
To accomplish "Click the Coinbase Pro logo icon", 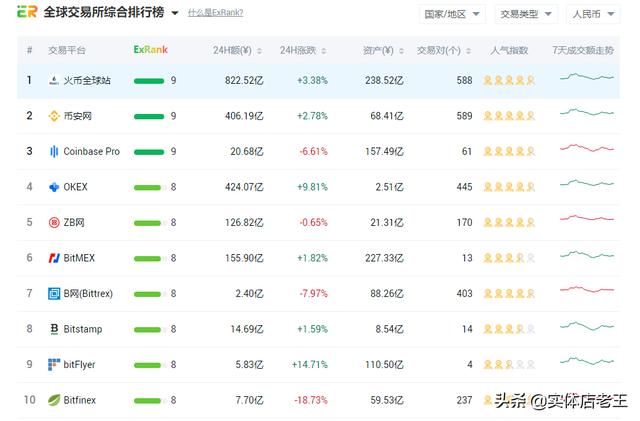I will tap(54, 151).
